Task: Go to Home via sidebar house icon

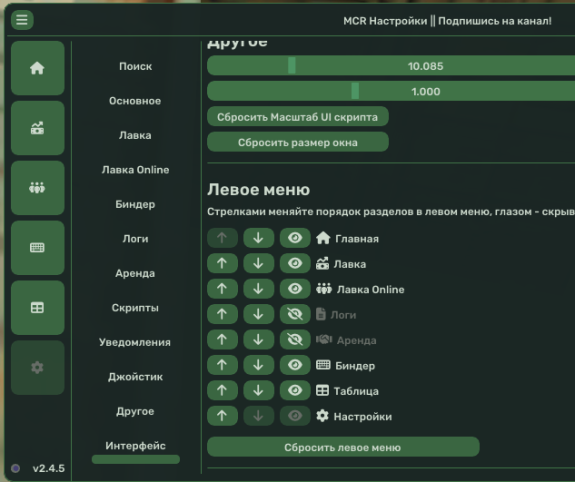Action: click(x=37, y=68)
